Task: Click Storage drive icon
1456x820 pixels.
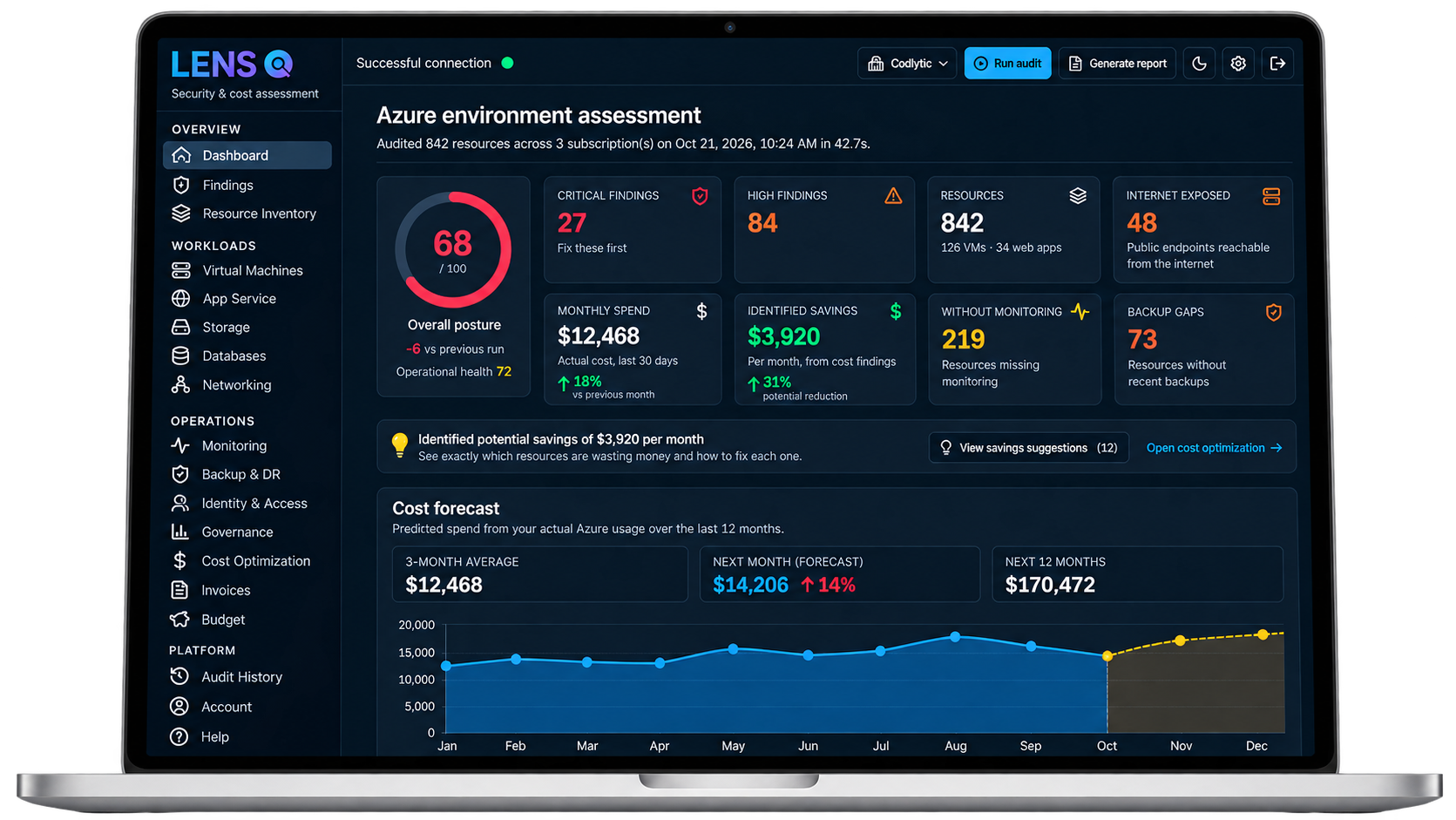Action: coord(181,328)
